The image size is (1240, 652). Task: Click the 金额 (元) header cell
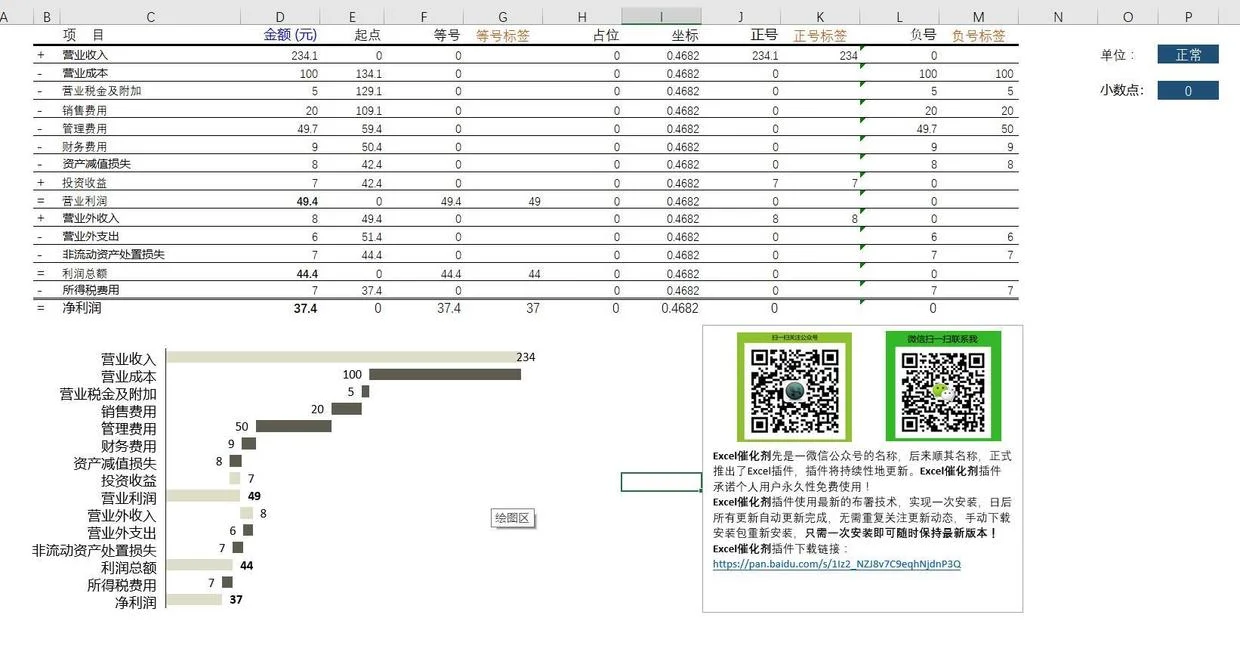click(x=290, y=35)
